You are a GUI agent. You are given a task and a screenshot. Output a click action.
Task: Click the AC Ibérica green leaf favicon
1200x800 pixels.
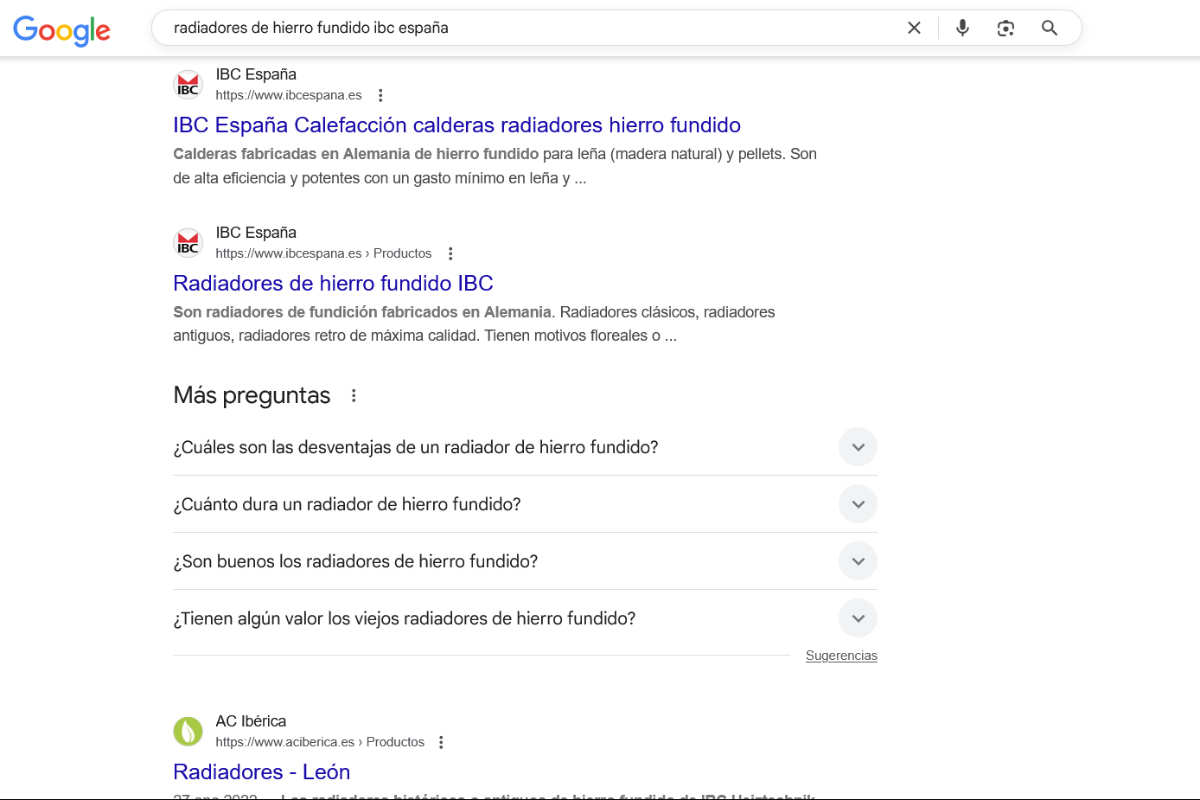[x=188, y=732]
